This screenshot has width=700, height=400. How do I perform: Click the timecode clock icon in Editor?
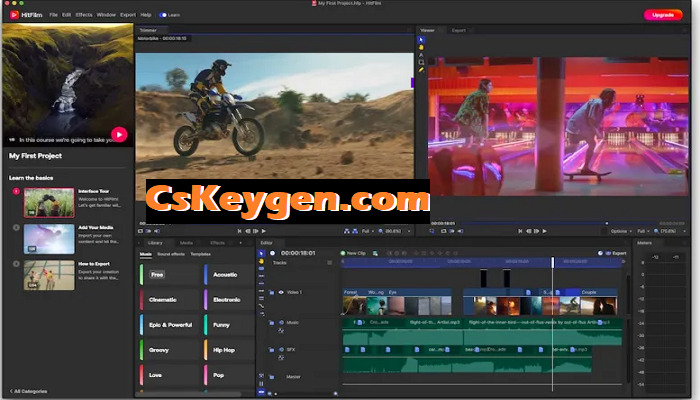coord(272,253)
